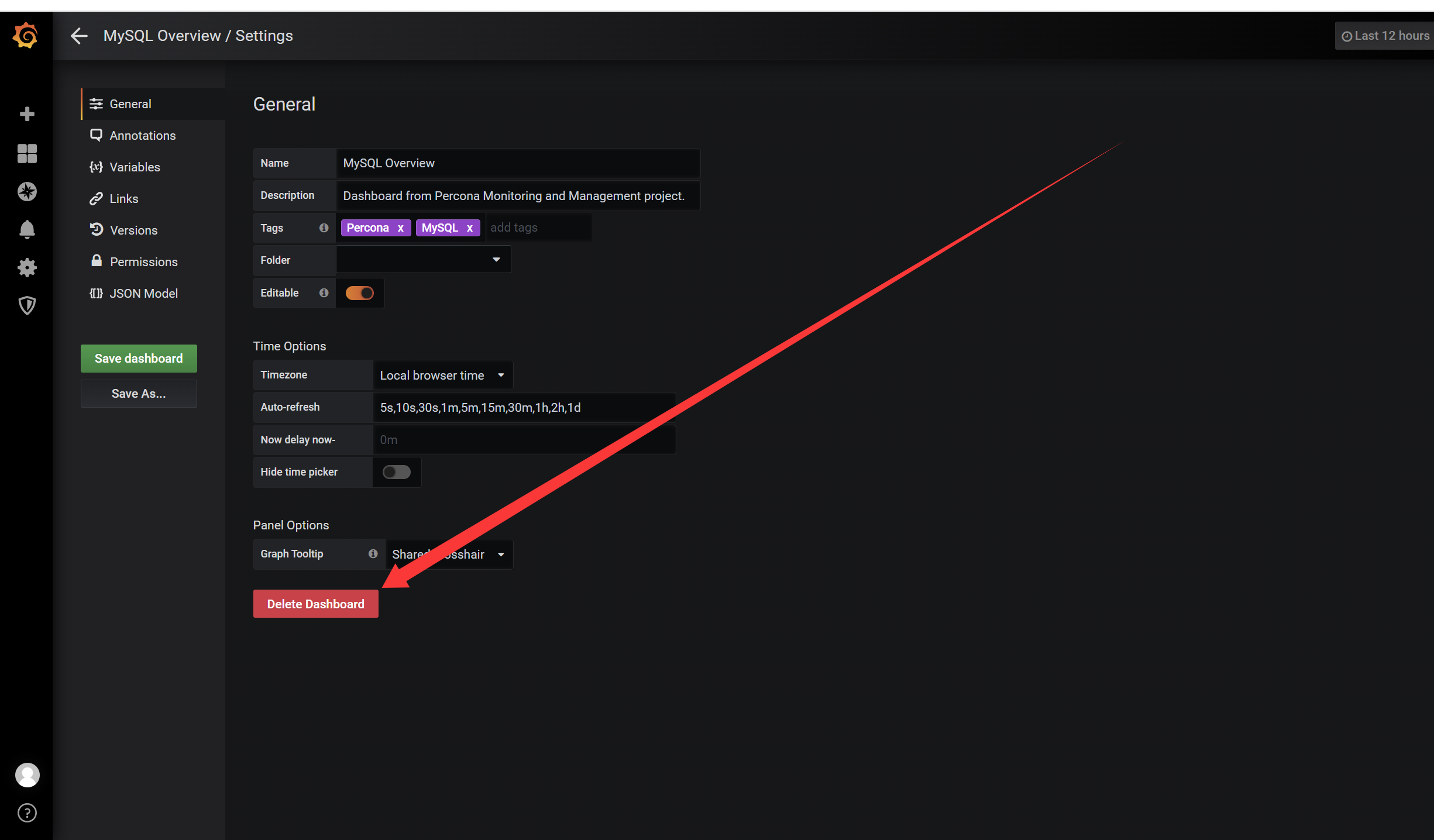Open the Links settings section
The image size is (1434, 840).
(153, 199)
